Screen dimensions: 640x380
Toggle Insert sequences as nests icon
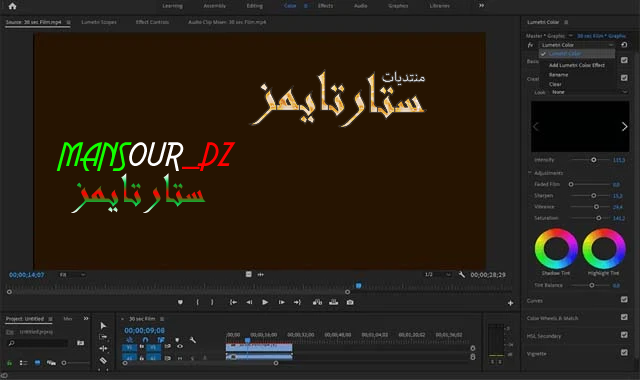pos(129,340)
